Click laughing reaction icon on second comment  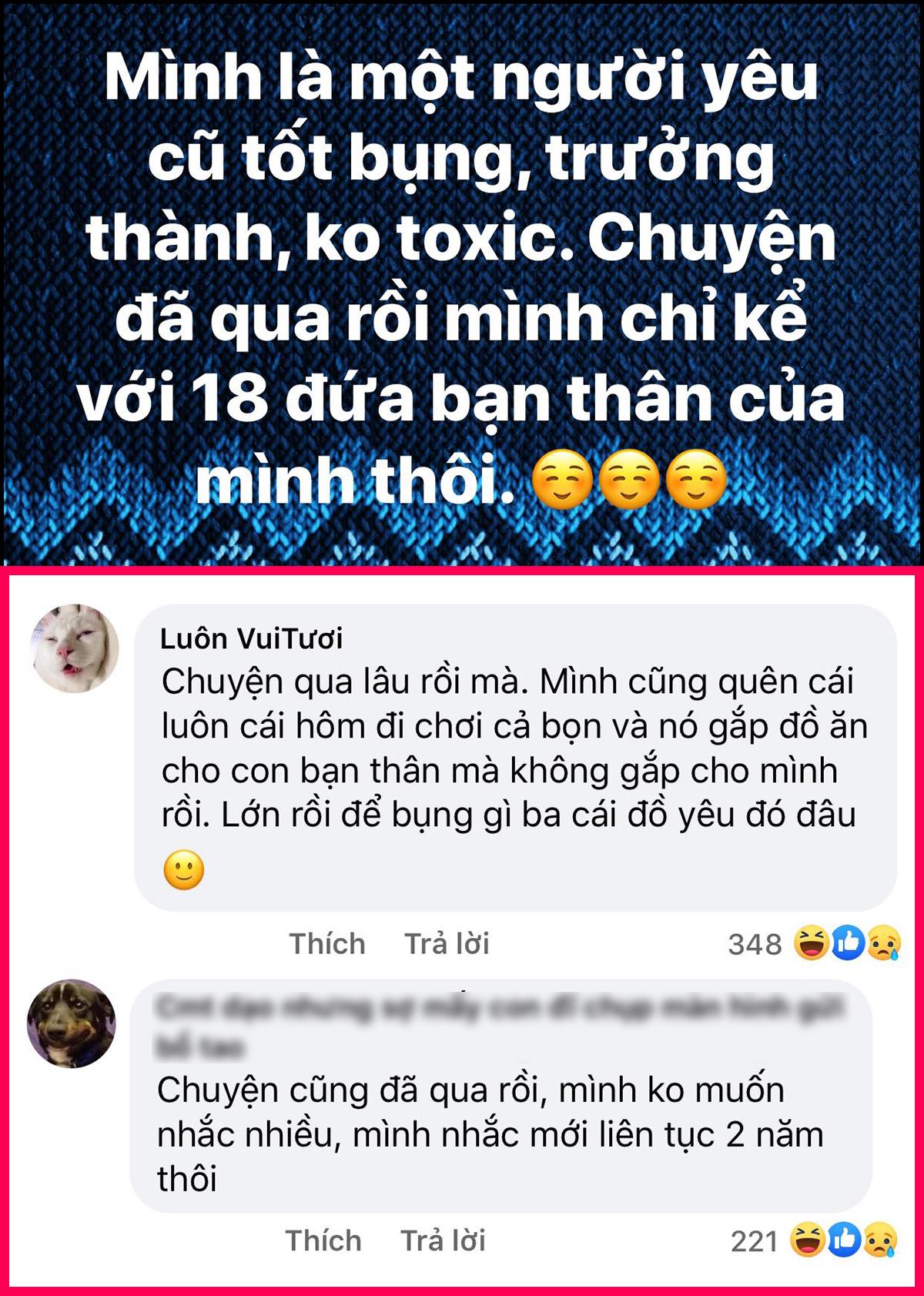click(808, 1240)
